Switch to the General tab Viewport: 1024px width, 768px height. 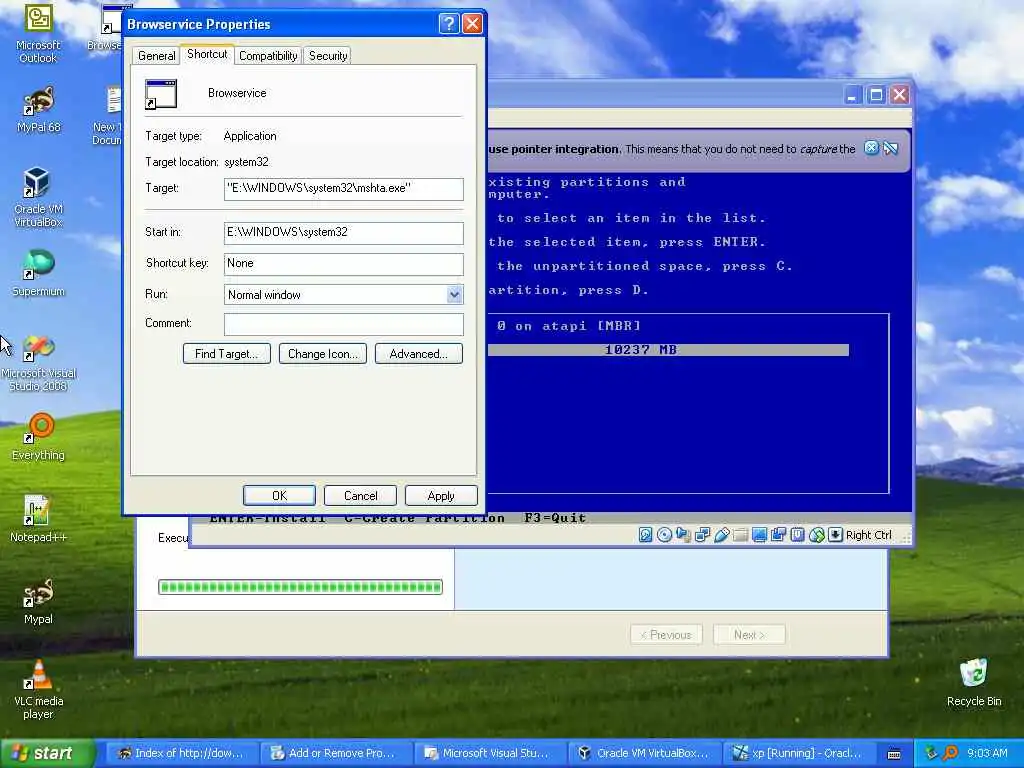(x=157, y=56)
